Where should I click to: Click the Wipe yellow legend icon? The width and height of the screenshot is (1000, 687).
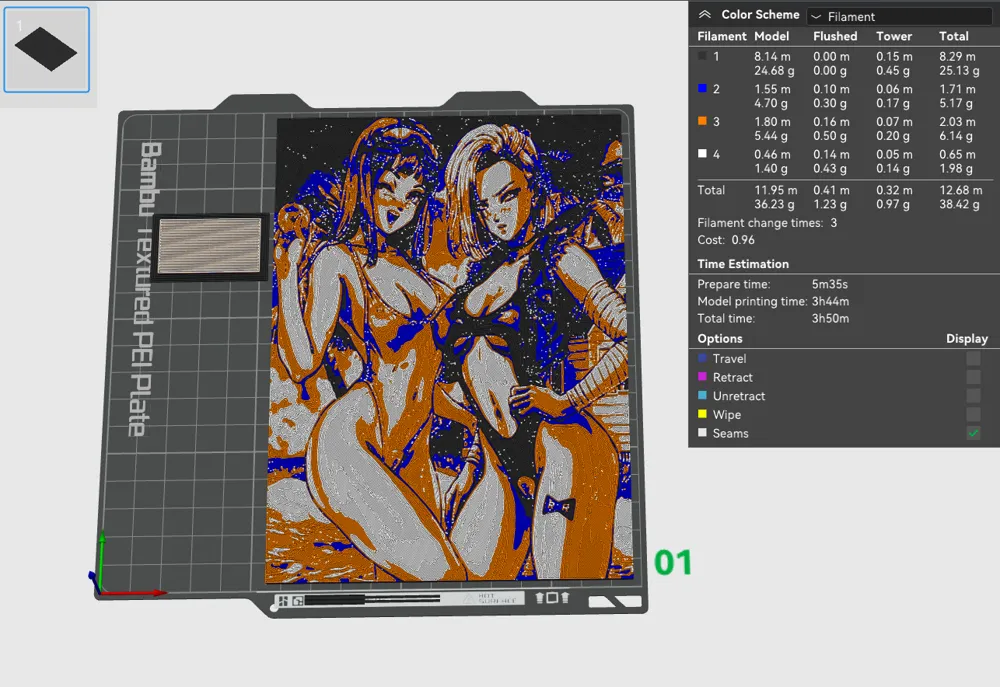pyautogui.click(x=702, y=414)
